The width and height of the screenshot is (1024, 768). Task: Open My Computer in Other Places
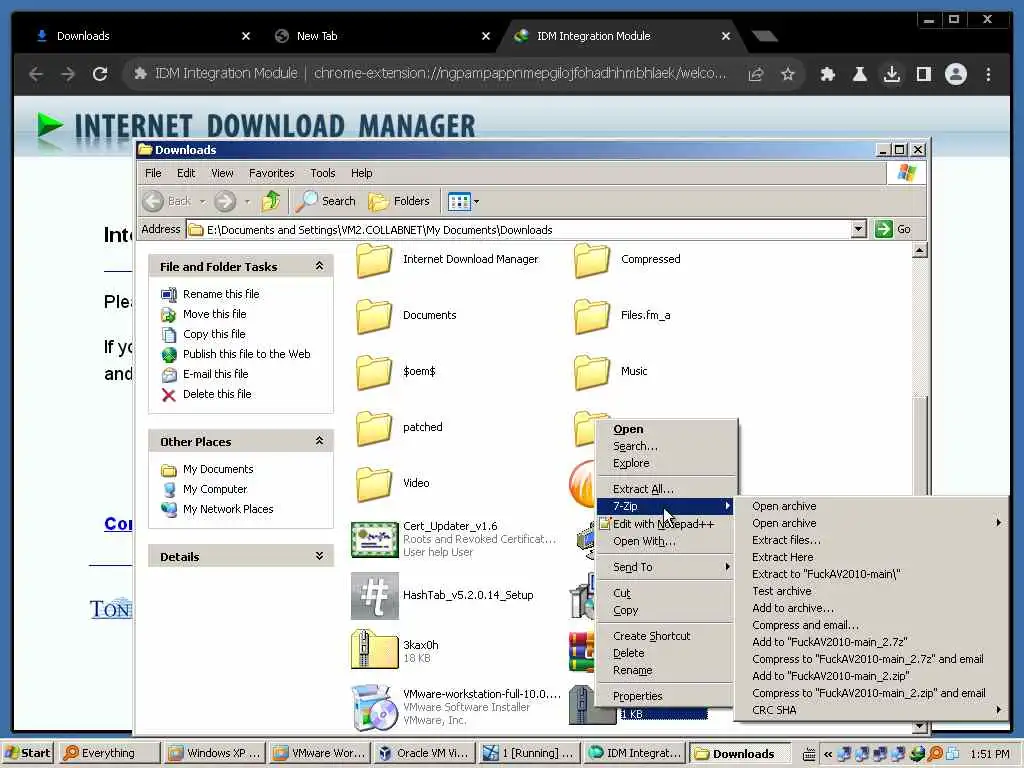(x=215, y=489)
